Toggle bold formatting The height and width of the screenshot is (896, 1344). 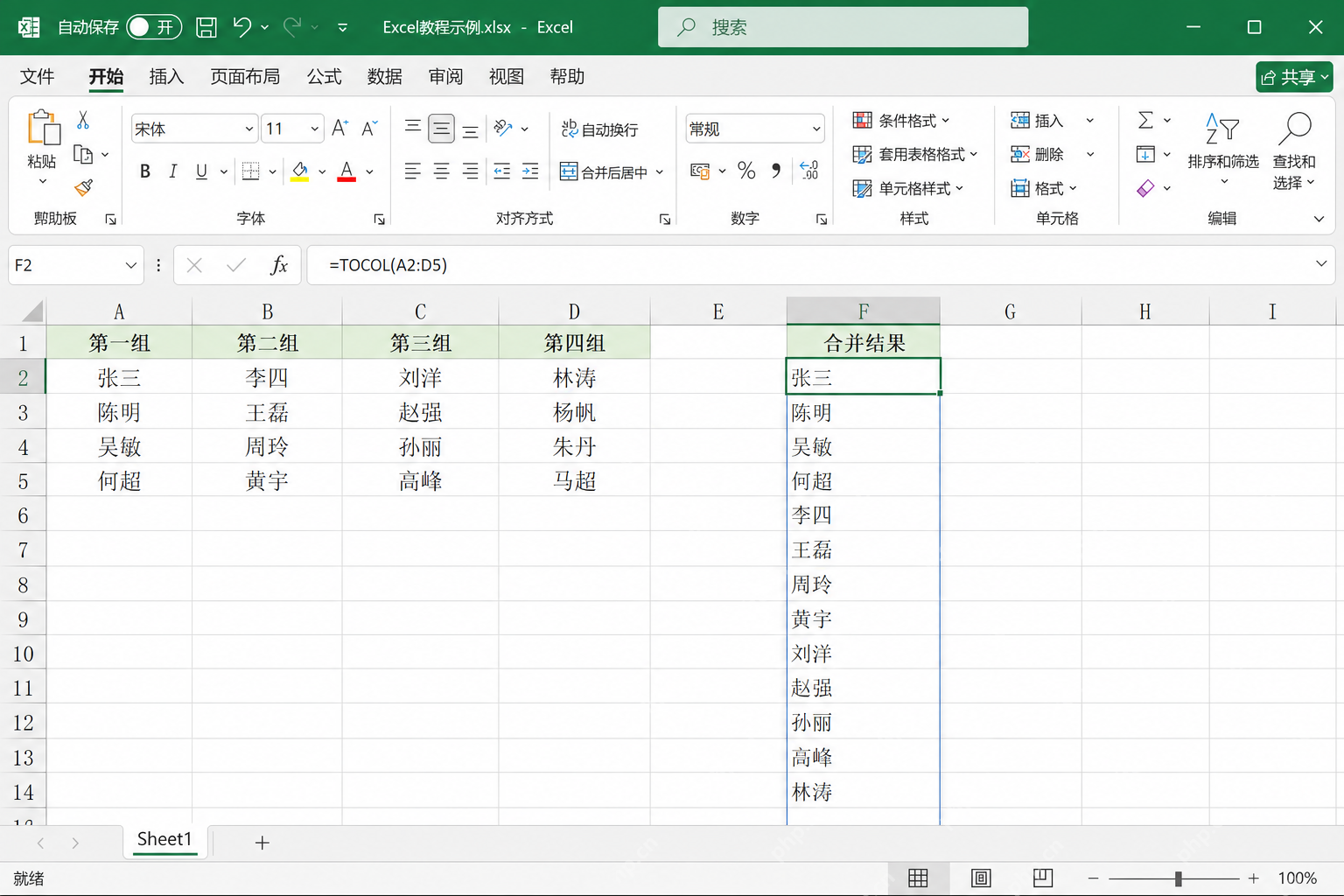[145, 171]
